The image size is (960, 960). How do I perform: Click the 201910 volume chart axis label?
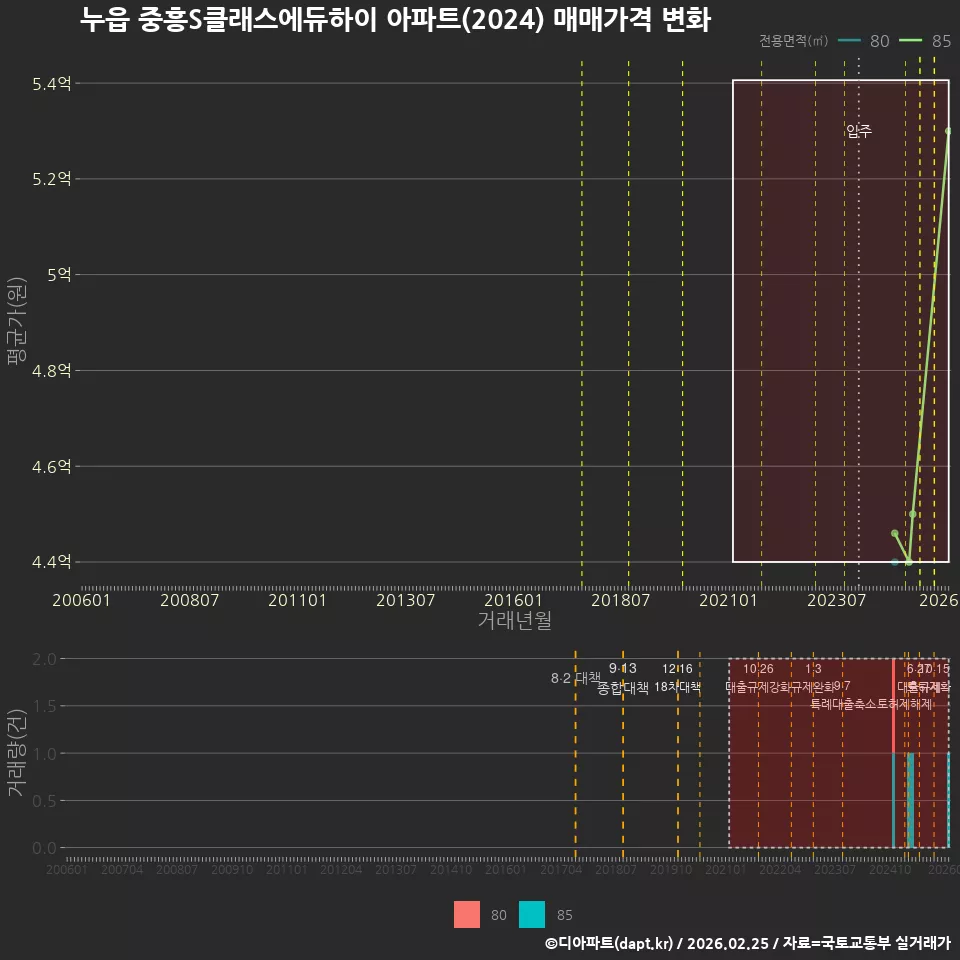[670, 869]
